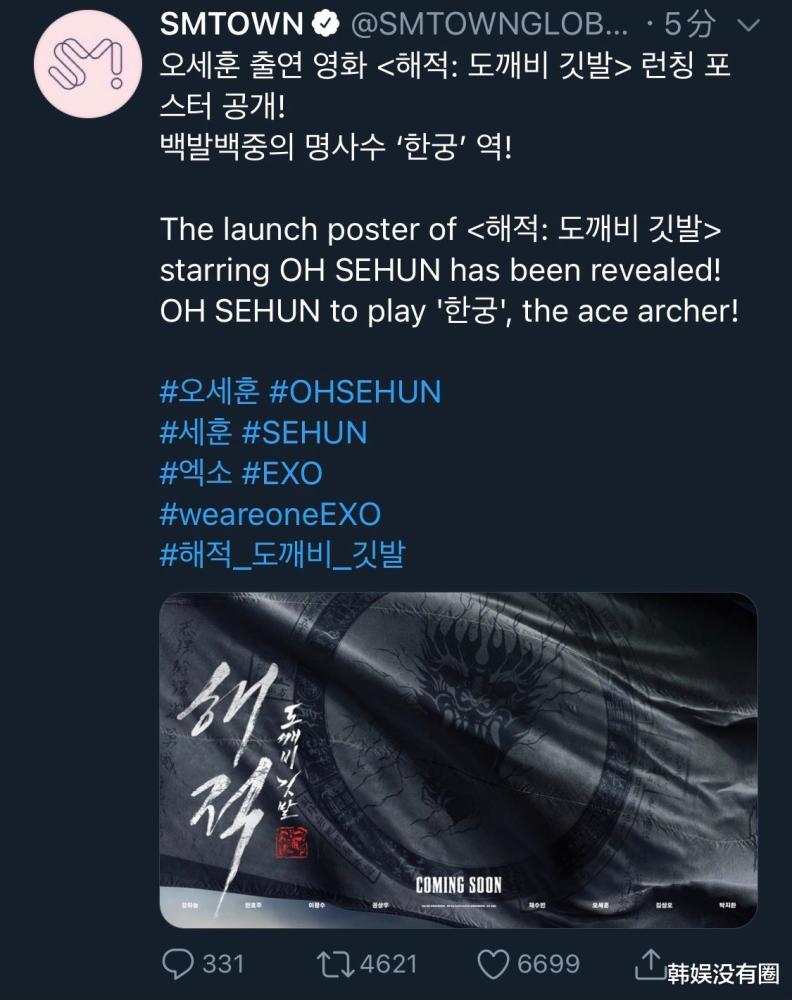
Task: Click the 5分 tweet timestamp
Action: [688, 24]
